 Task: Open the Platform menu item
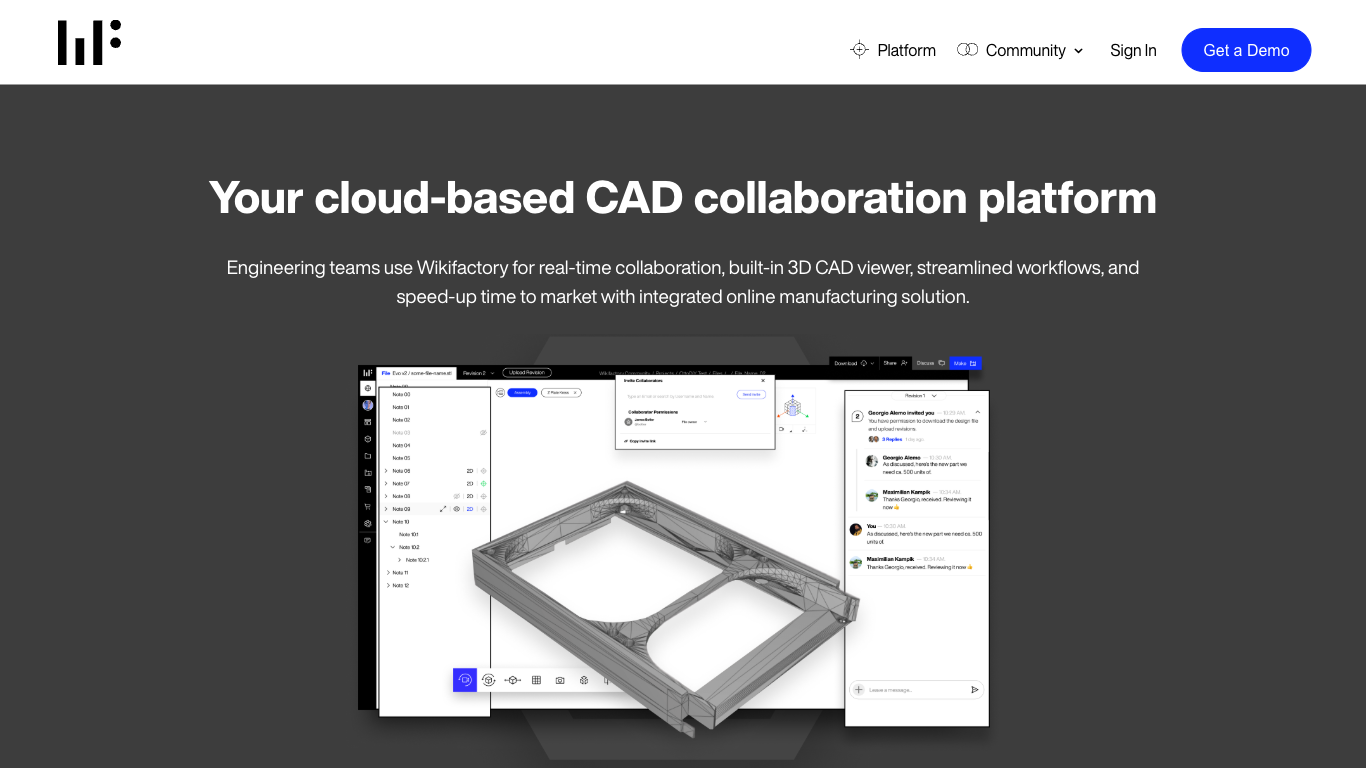pos(893,50)
